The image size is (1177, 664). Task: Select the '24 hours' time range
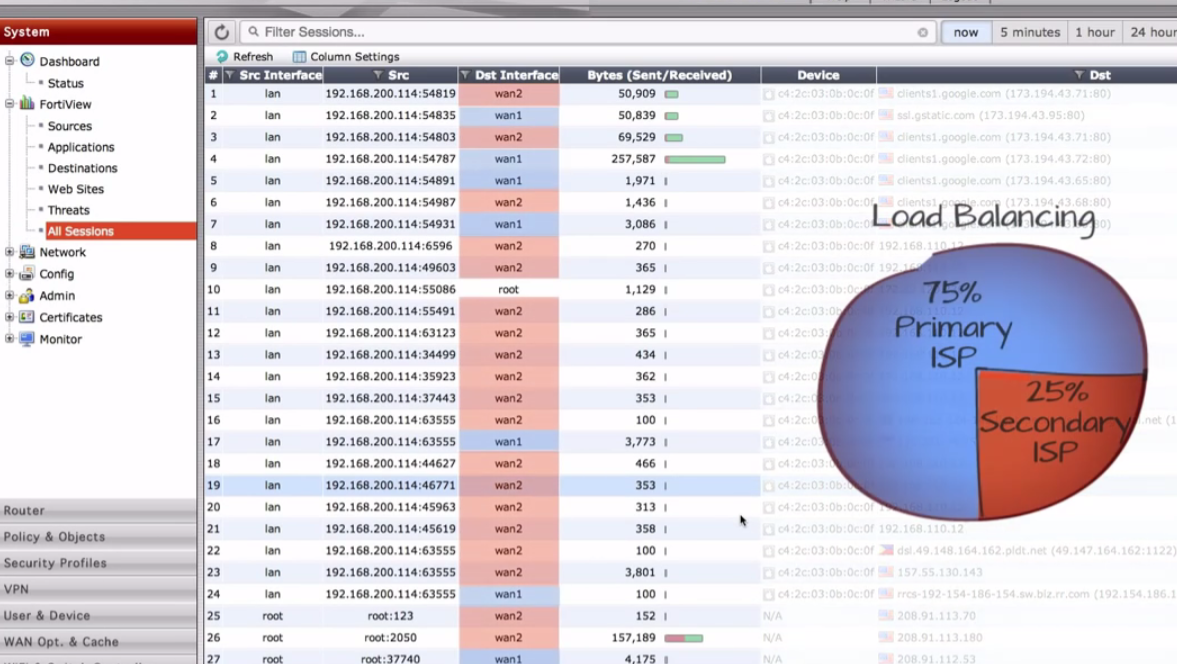(x=1151, y=32)
